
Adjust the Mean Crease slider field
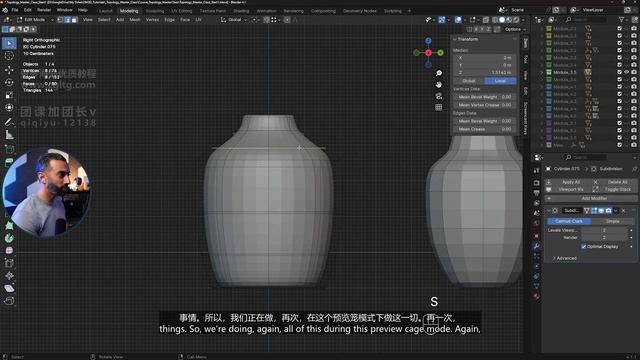click(x=484, y=129)
